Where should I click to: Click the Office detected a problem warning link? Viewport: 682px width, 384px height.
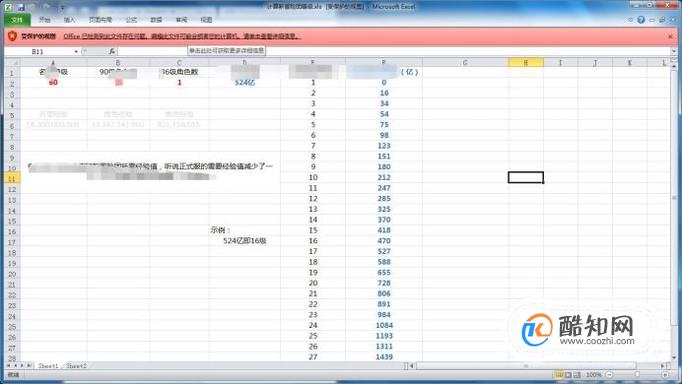182,37
